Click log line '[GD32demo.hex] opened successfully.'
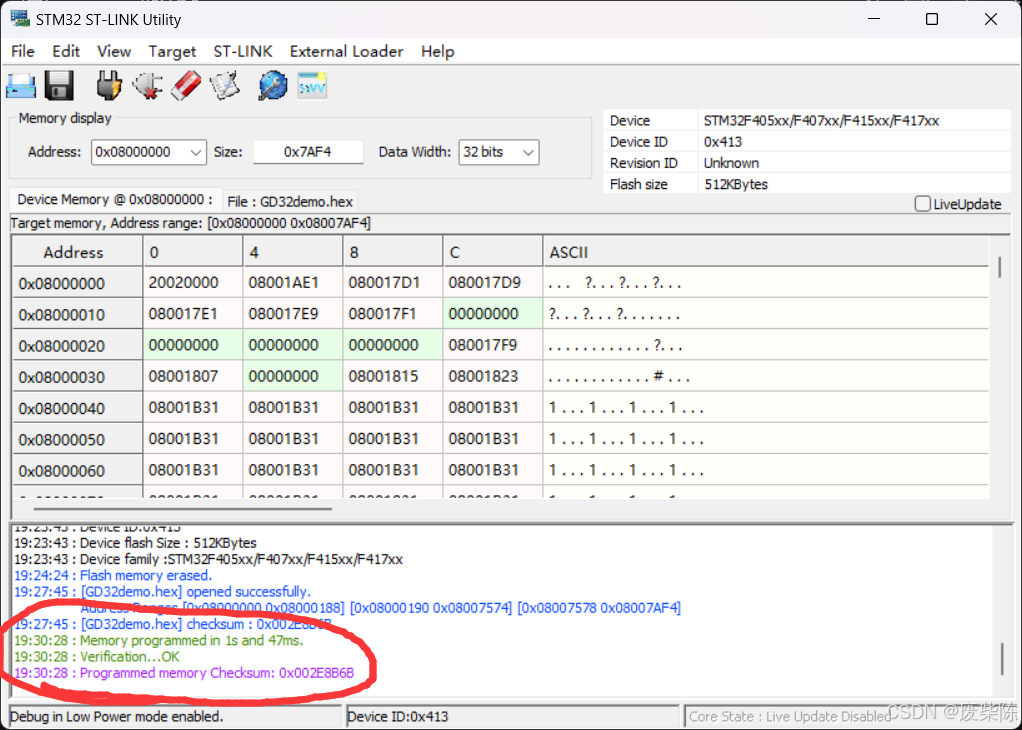The image size is (1022, 730). 162,592
